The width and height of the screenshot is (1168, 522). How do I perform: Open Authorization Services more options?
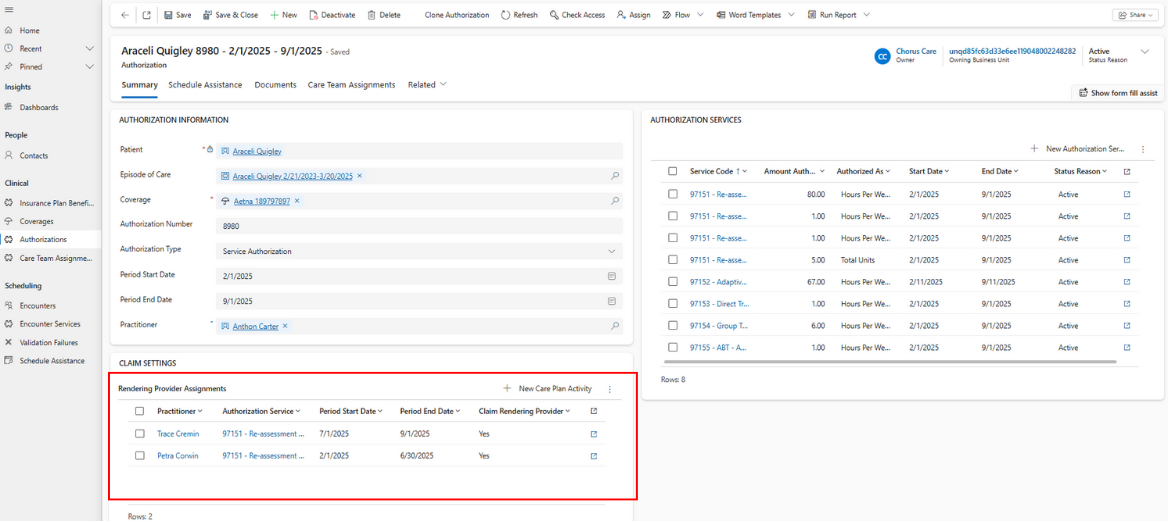[x=1143, y=149]
